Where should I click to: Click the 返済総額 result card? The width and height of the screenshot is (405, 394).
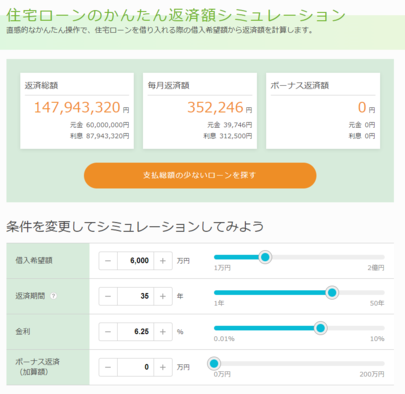tap(77, 111)
